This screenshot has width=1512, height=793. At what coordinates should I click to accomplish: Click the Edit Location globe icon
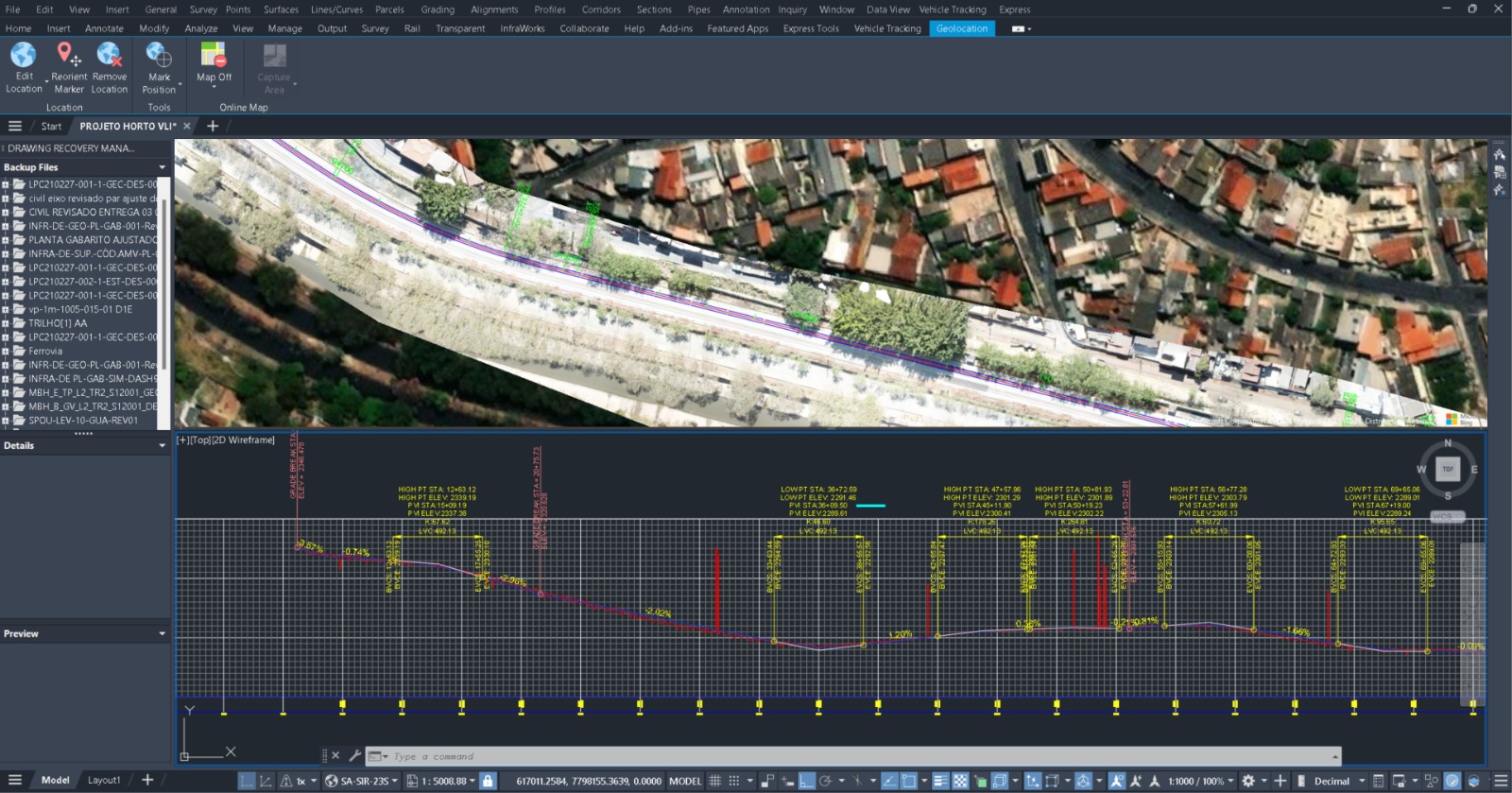pyautogui.click(x=24, y=56)
